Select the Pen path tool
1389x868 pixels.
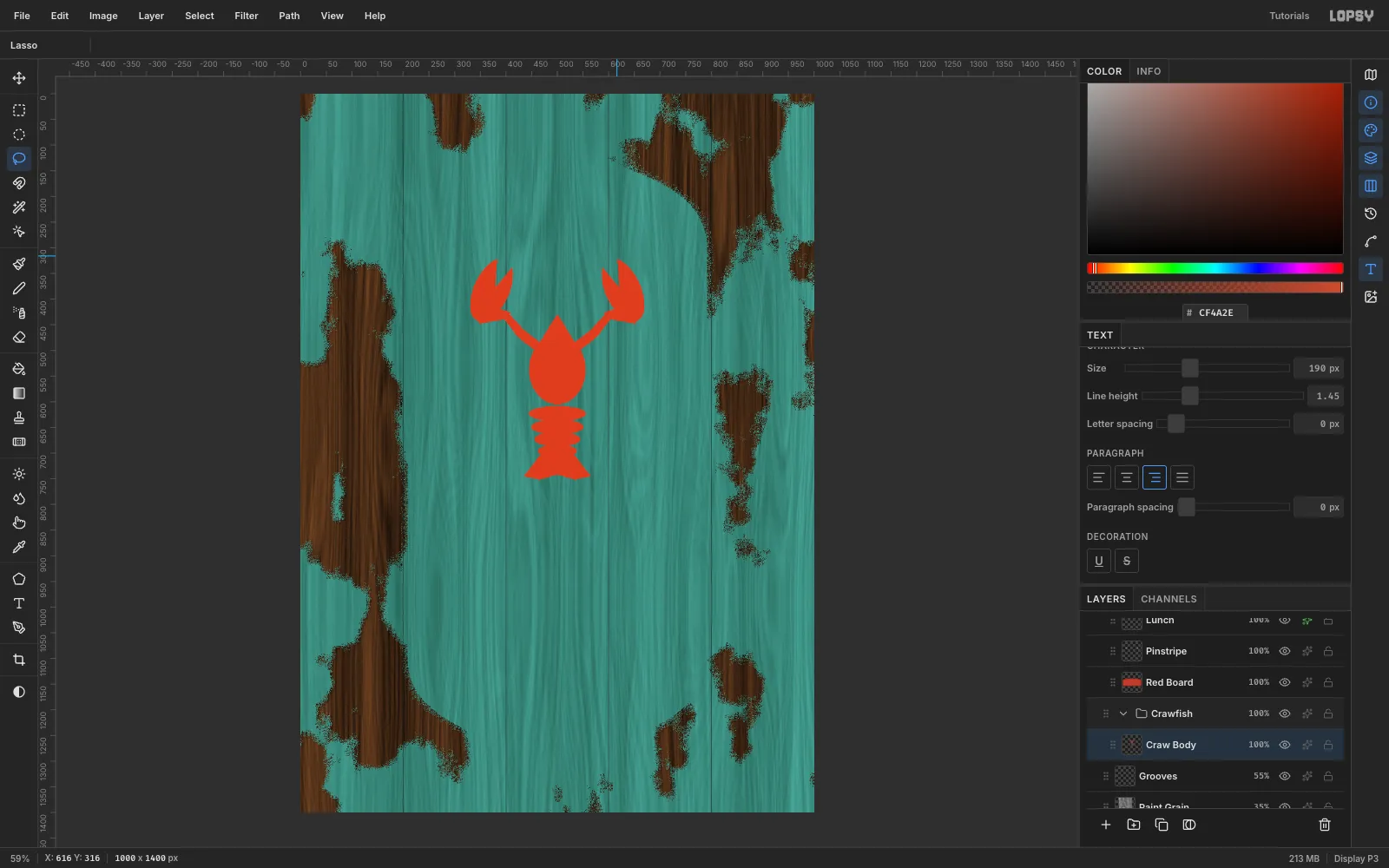click(x=19, y=628)
